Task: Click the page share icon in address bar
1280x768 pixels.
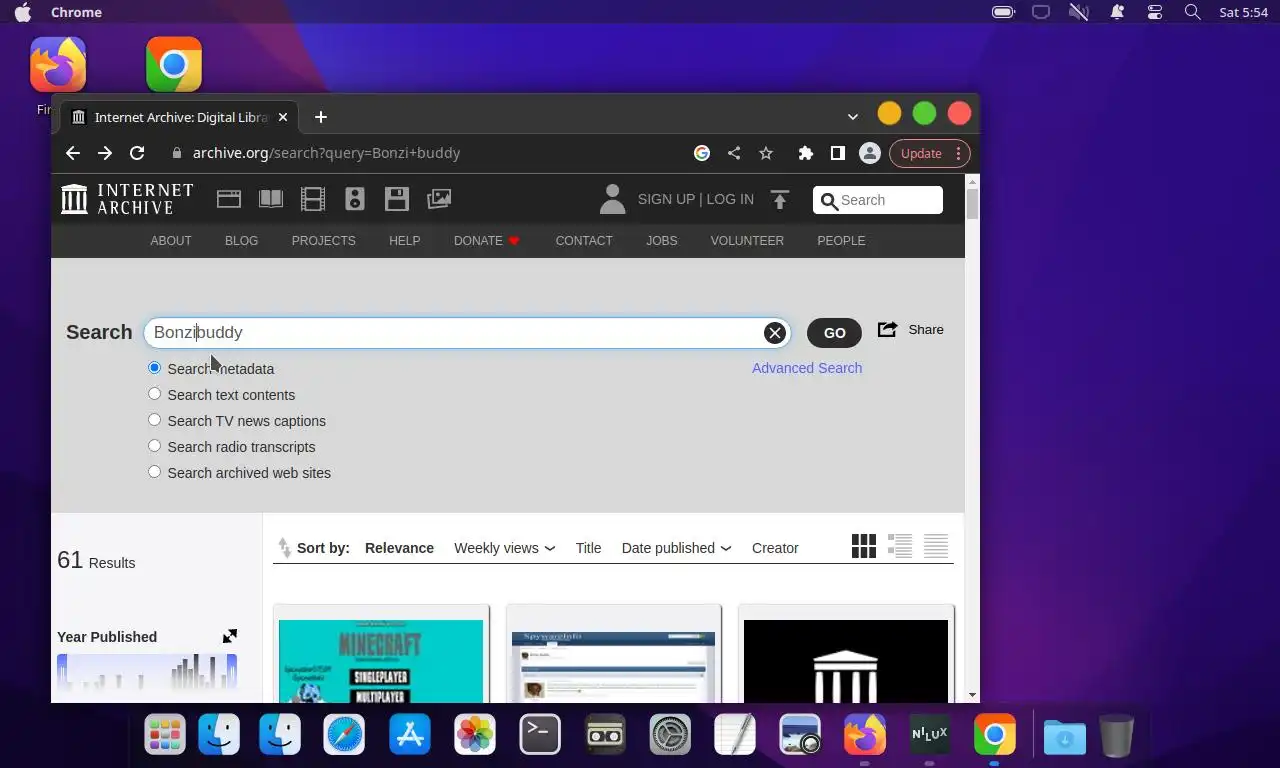Action: coord(734,153)
